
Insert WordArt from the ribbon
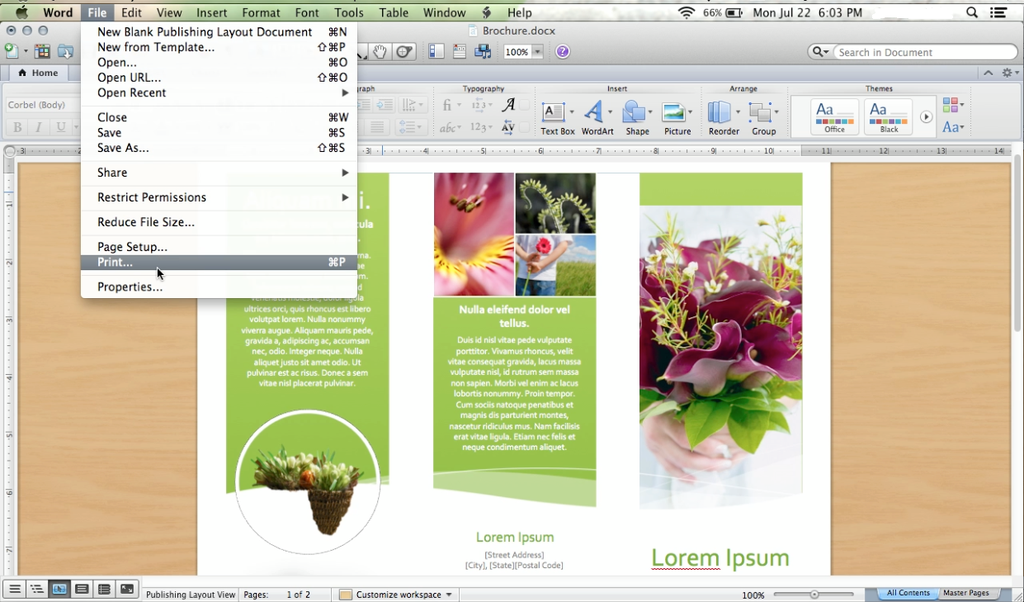[x=594, y=112]
